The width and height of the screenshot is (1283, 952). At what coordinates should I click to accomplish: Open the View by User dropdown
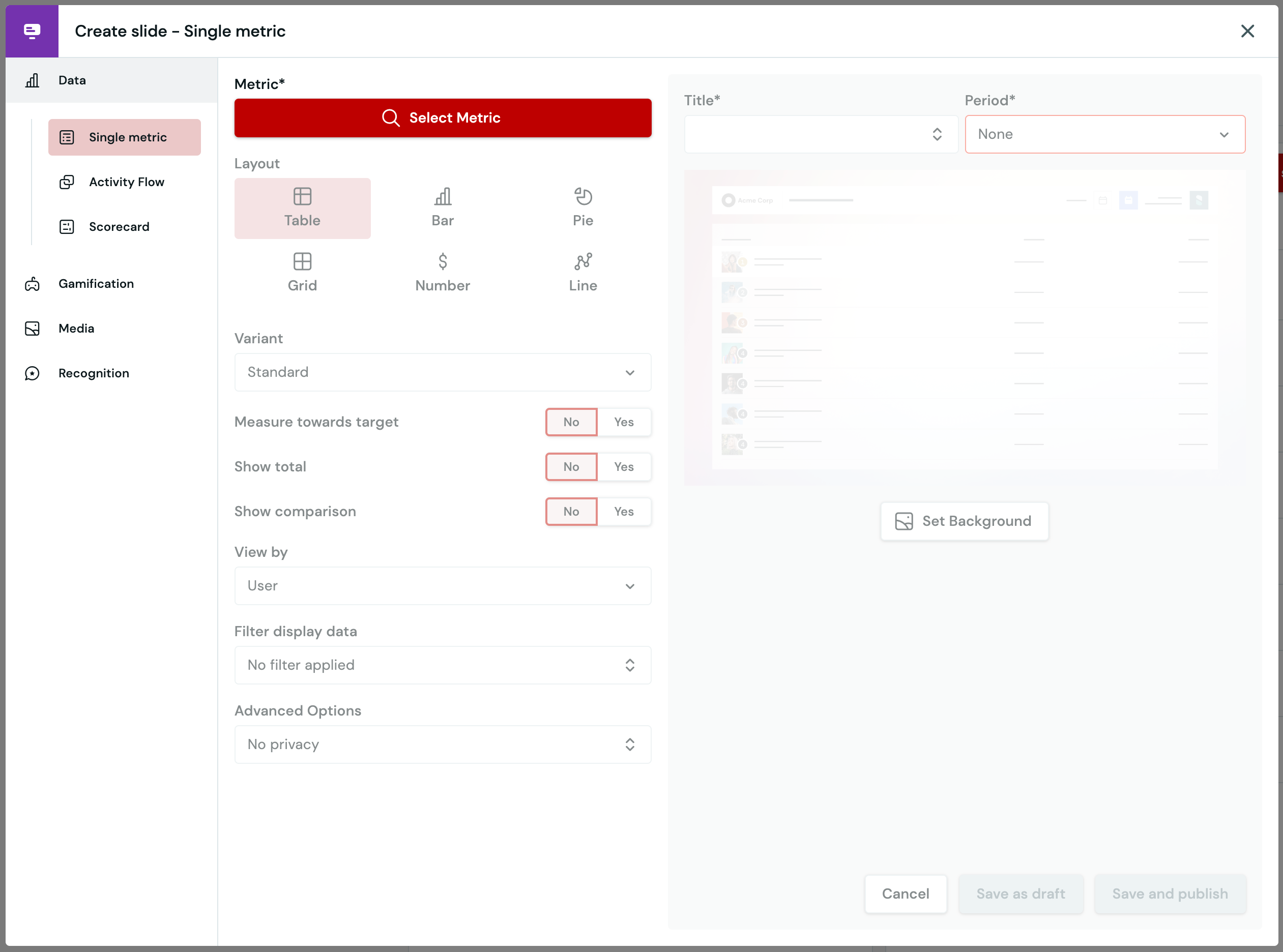tap(442, 585)
